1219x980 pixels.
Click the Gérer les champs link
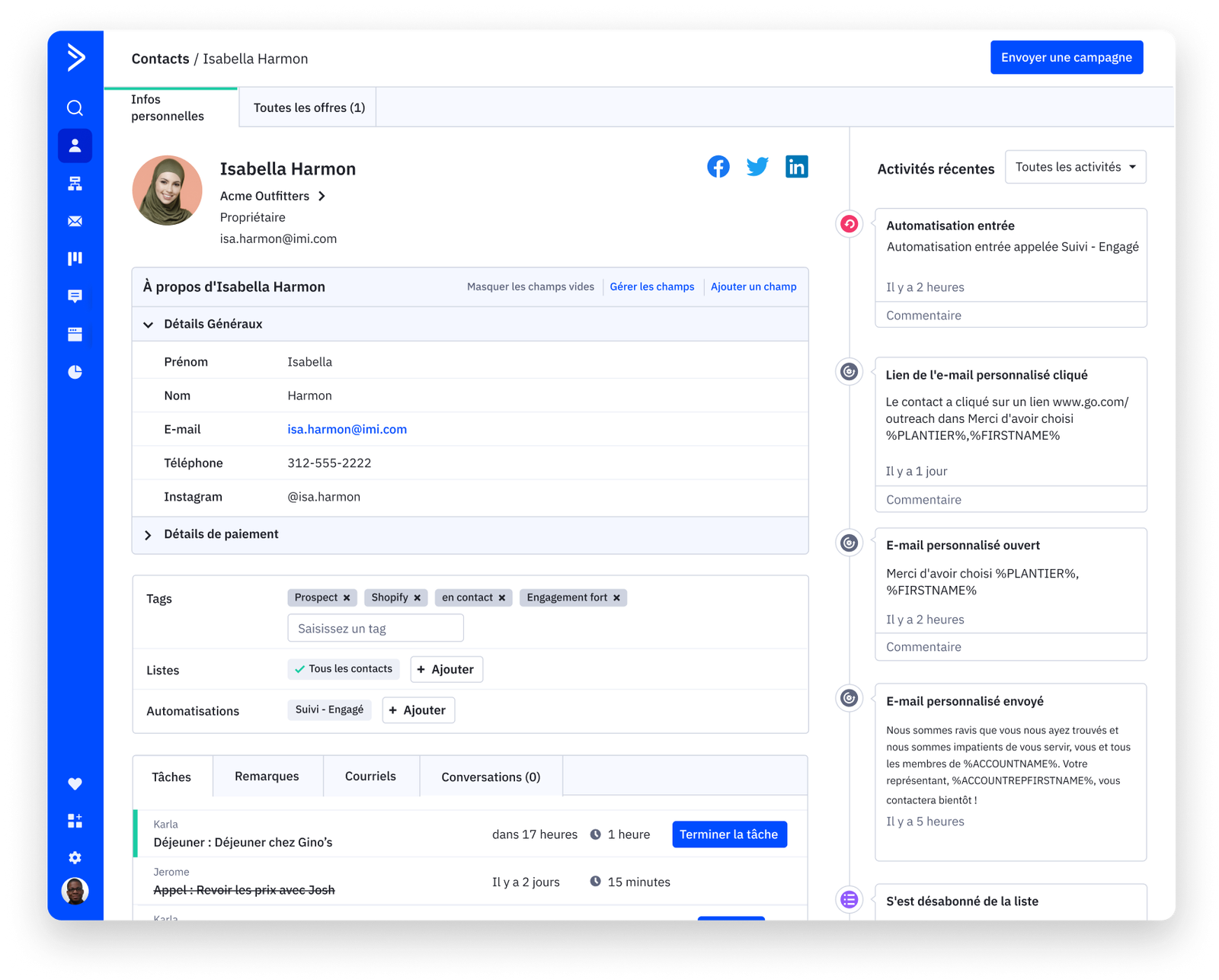[x=651, y=287]
